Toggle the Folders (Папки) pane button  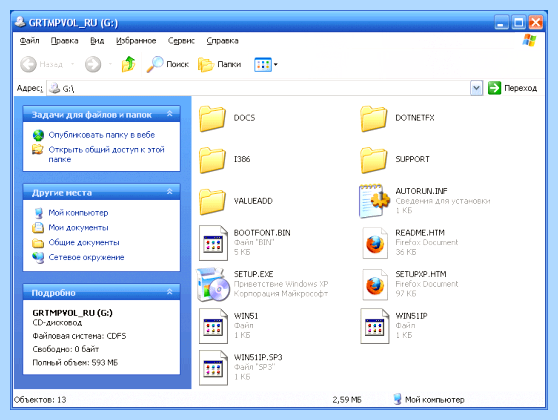220,64
